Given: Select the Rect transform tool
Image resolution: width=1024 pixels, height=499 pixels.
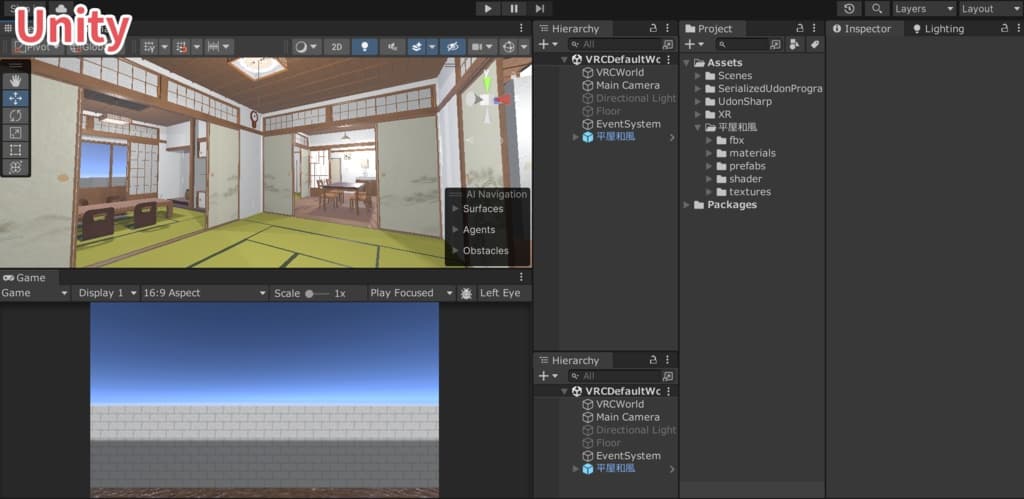Looking at the screenshot, I should tap(15, 150).
